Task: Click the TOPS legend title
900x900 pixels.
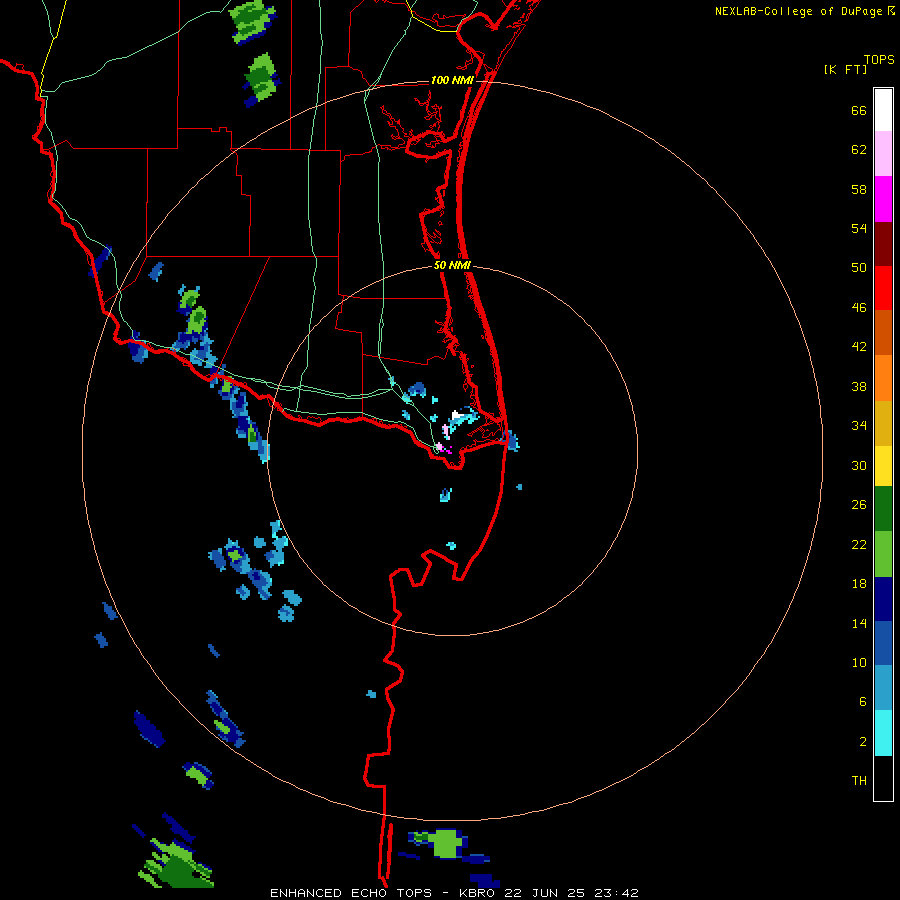Action: coord(879,59)
